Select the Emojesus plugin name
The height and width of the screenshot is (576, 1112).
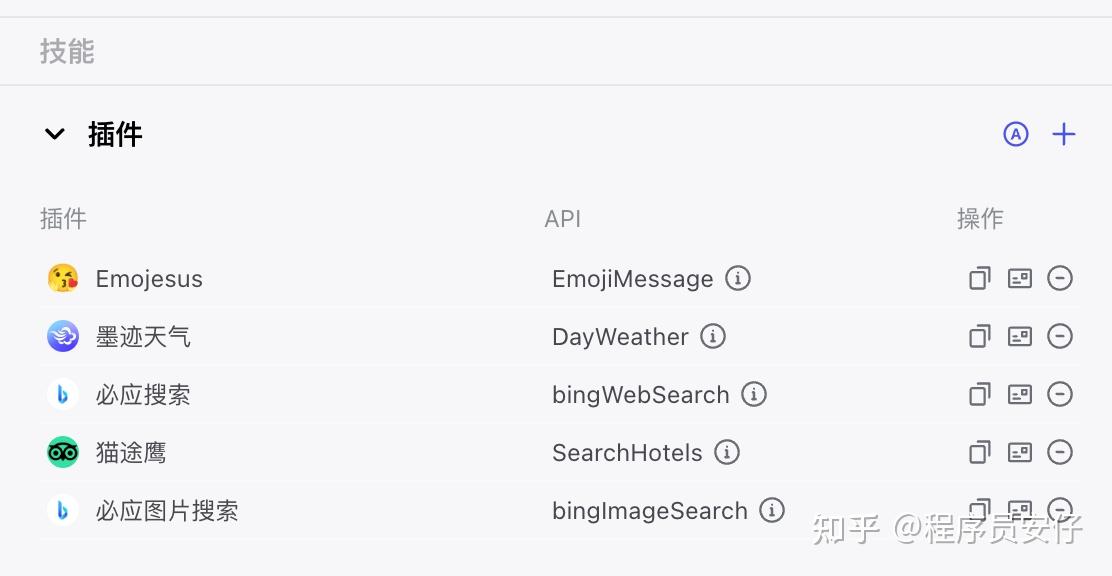coord(149,279)
